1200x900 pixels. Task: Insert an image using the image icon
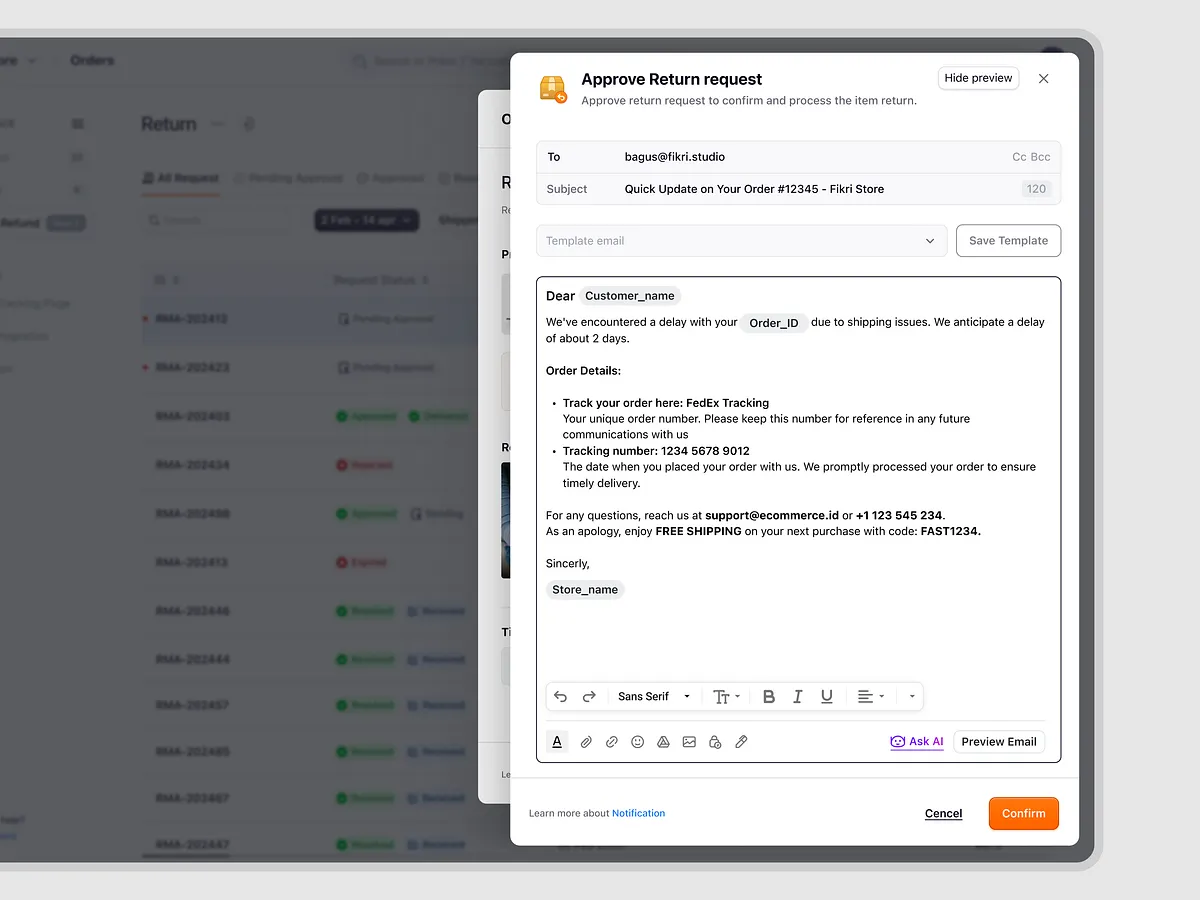[689, 741]
